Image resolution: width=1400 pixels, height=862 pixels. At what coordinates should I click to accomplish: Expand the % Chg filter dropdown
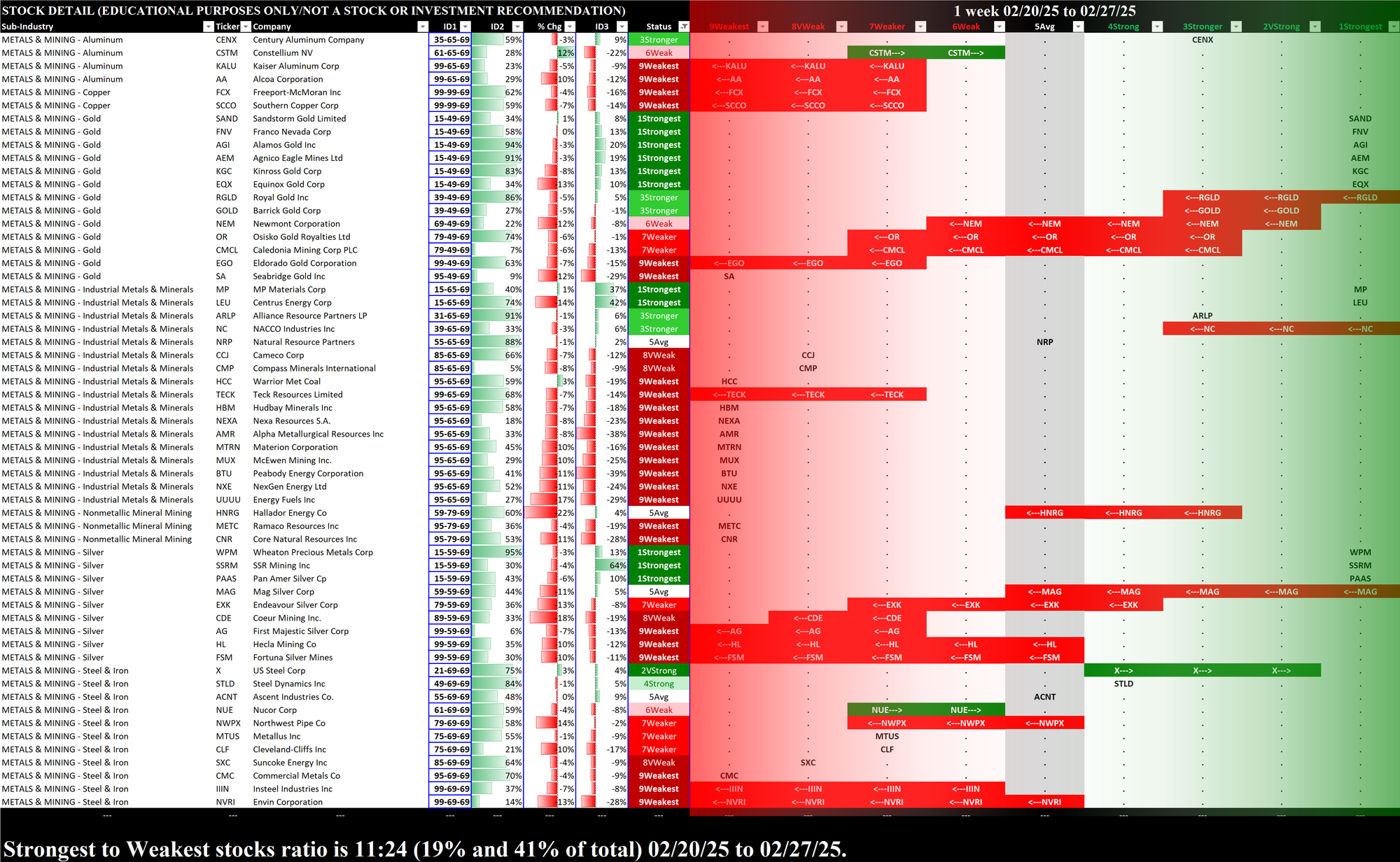pos(570,27)
